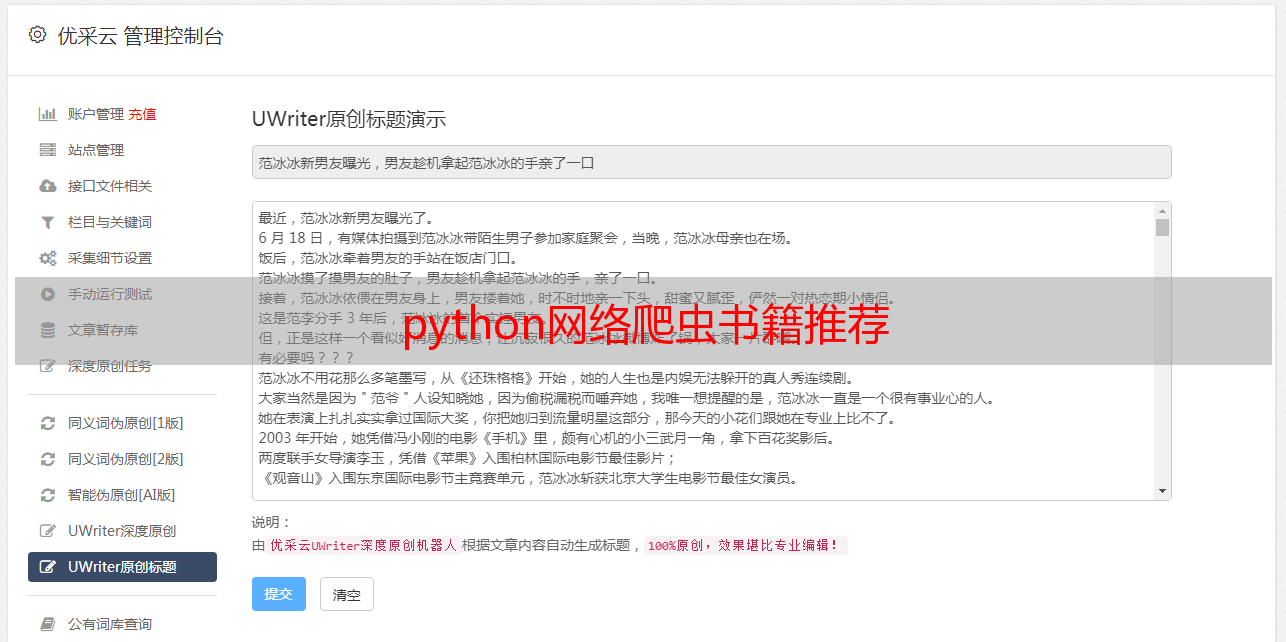Click the line starting 《观音山》入围东京国际电影节
The width and height of the screenshot is (1286, 642).
tap(528, 478)
